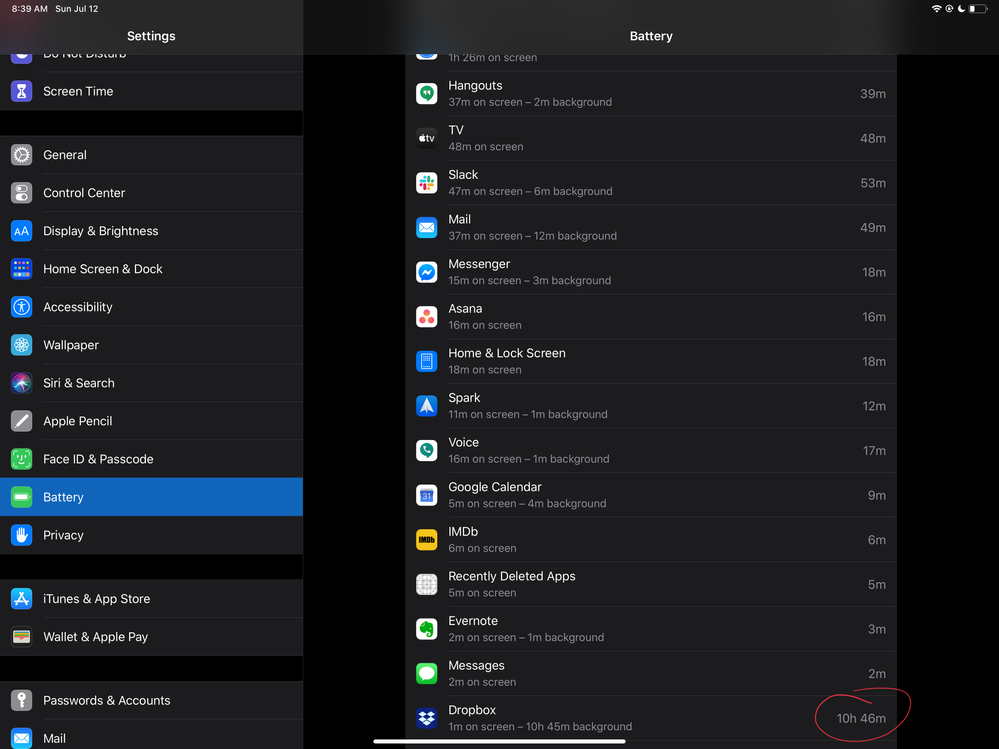The width and height of the screenshot is (999, 749).
Task: Open Siri & Search settings
Action: (x=151, y=383)
